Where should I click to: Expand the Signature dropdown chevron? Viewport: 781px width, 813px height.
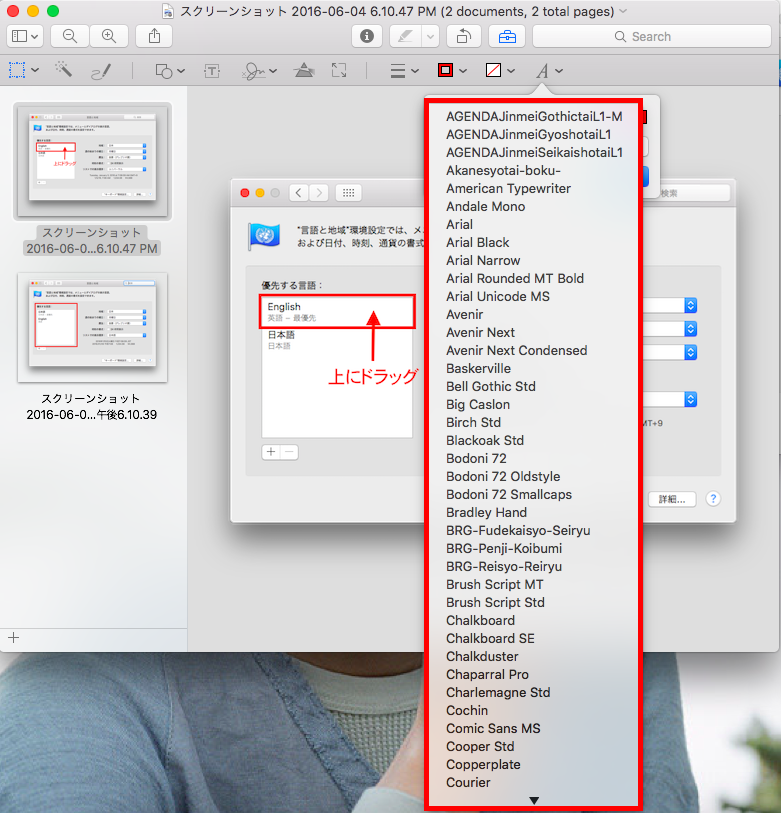point(273,71)
